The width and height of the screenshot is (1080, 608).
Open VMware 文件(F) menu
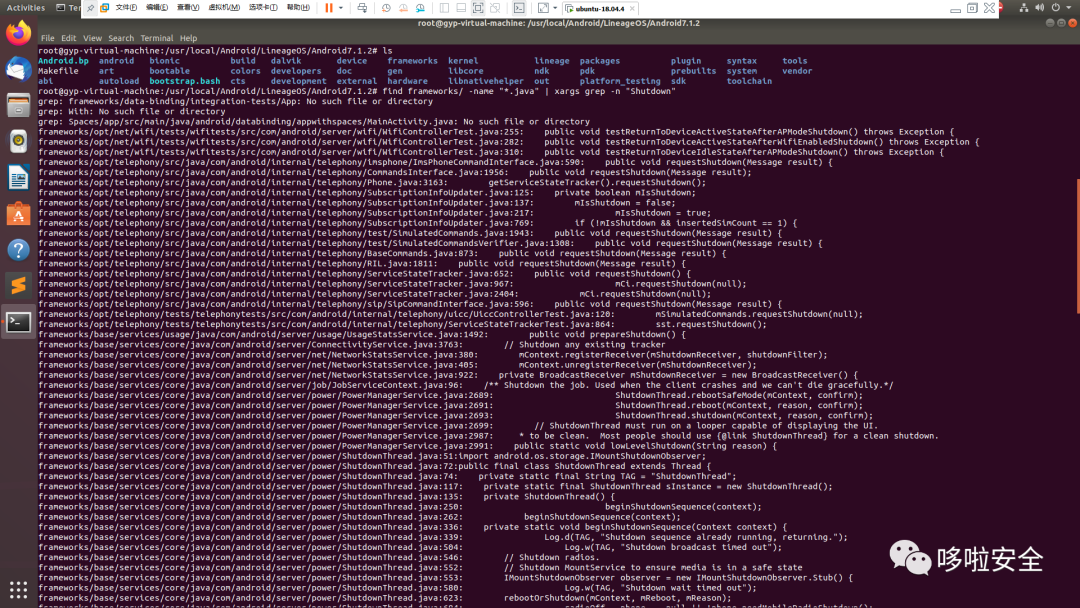click(126, 8)
